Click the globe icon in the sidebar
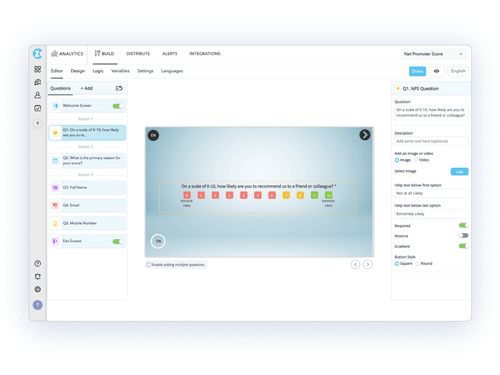500x375 pixels. (38, 289)
